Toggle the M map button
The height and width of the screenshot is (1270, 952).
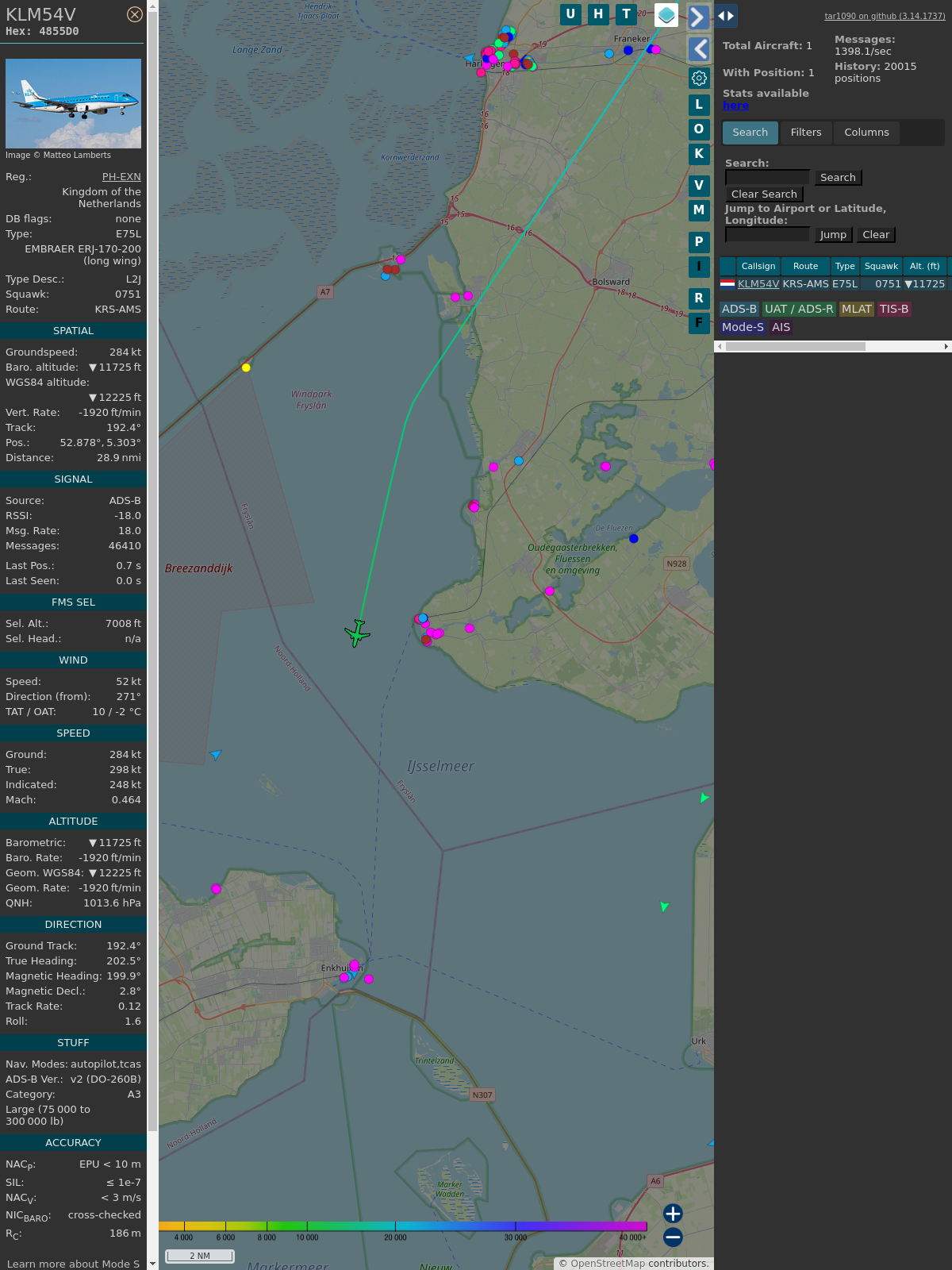click(x=699, y=210)
